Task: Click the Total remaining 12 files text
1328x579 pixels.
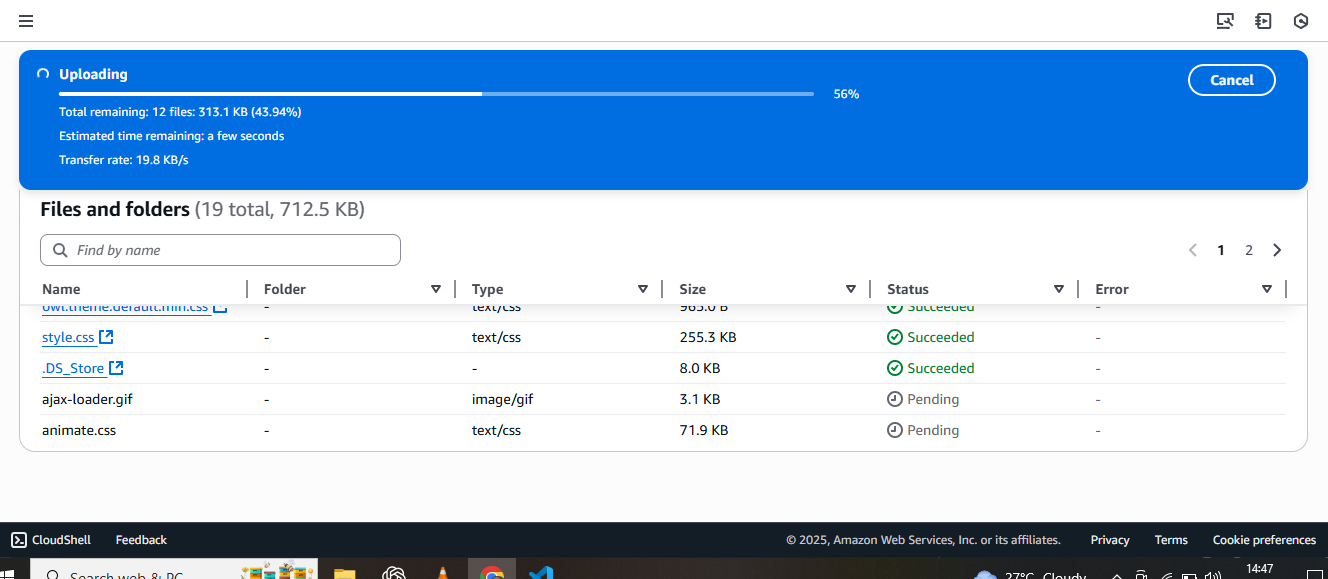Action: point(180,112)
